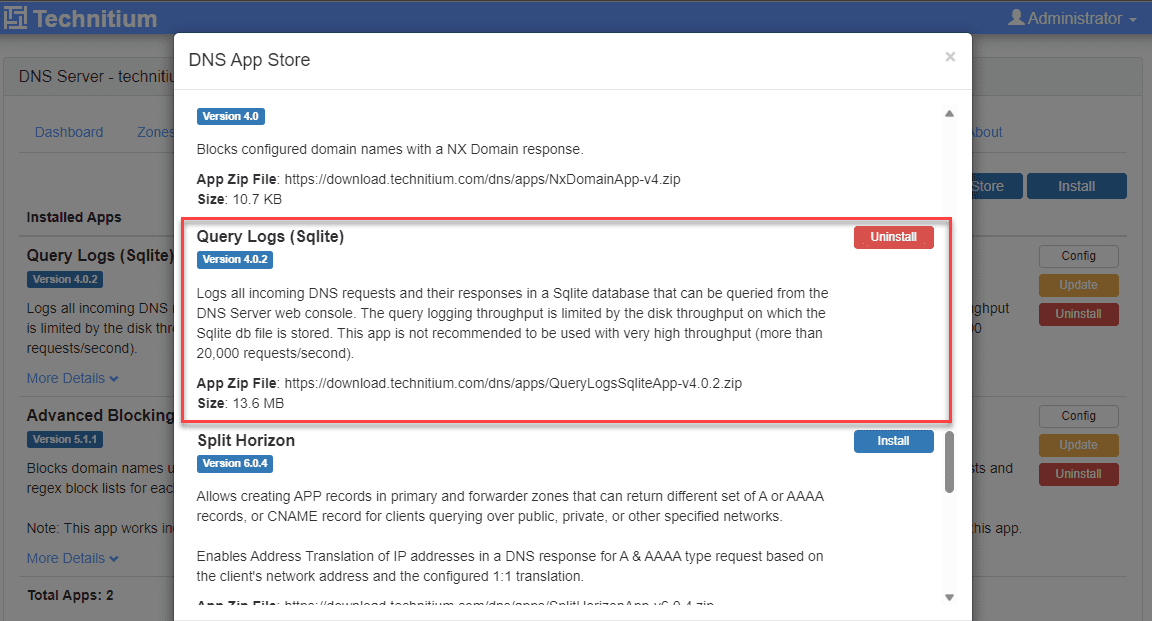This screenshot has width=1152, height=621.
Task: Open the Dashboard tab
Action: [69, 132]
